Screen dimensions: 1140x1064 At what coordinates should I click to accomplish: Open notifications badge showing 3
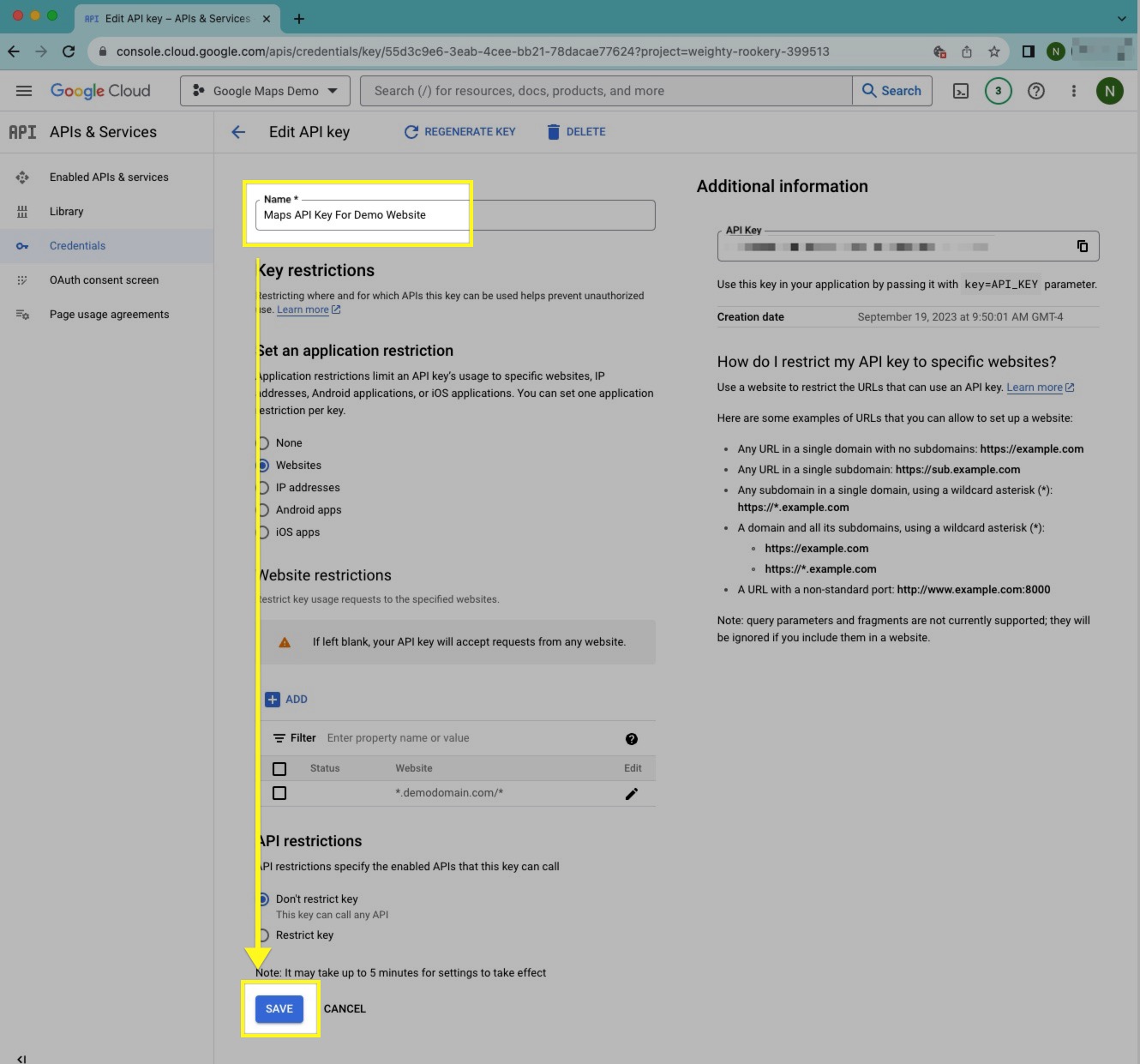tap(998, 91)
